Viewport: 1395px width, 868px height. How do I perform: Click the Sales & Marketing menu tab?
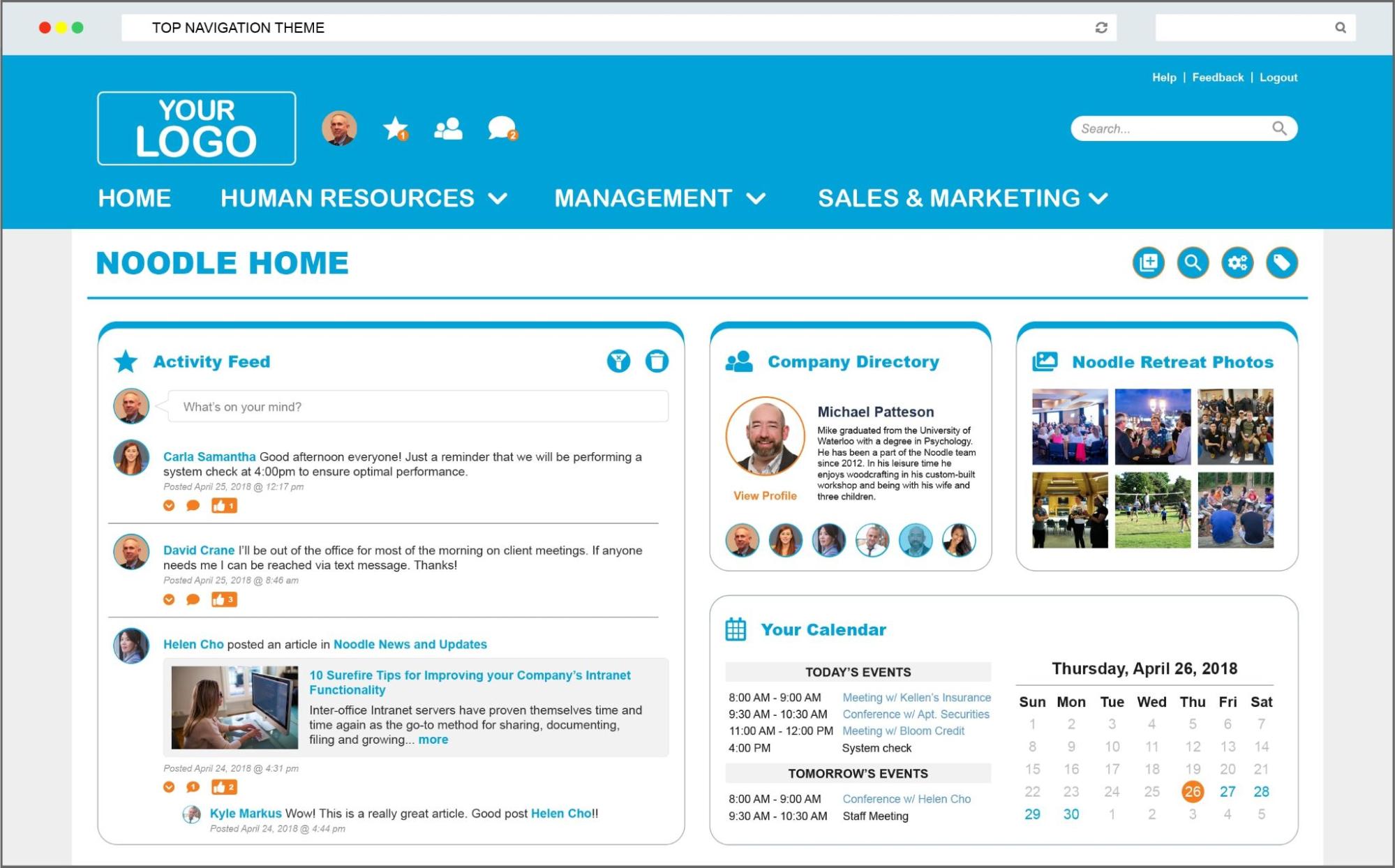[x=955, y=197]
